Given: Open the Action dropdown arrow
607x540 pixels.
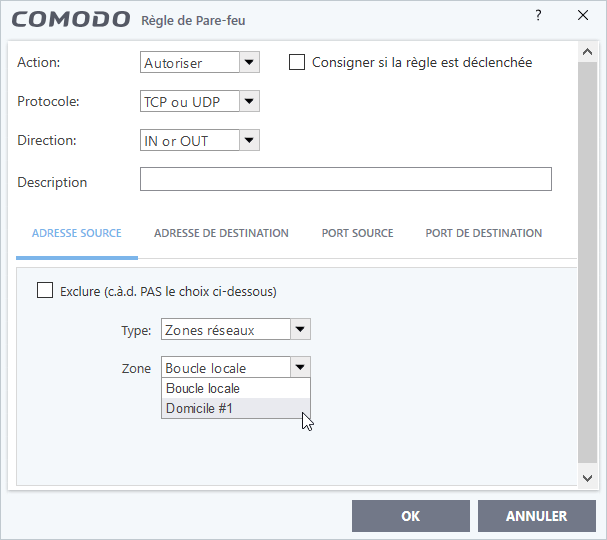Looking at the screenshot, I should coord(249,62).
